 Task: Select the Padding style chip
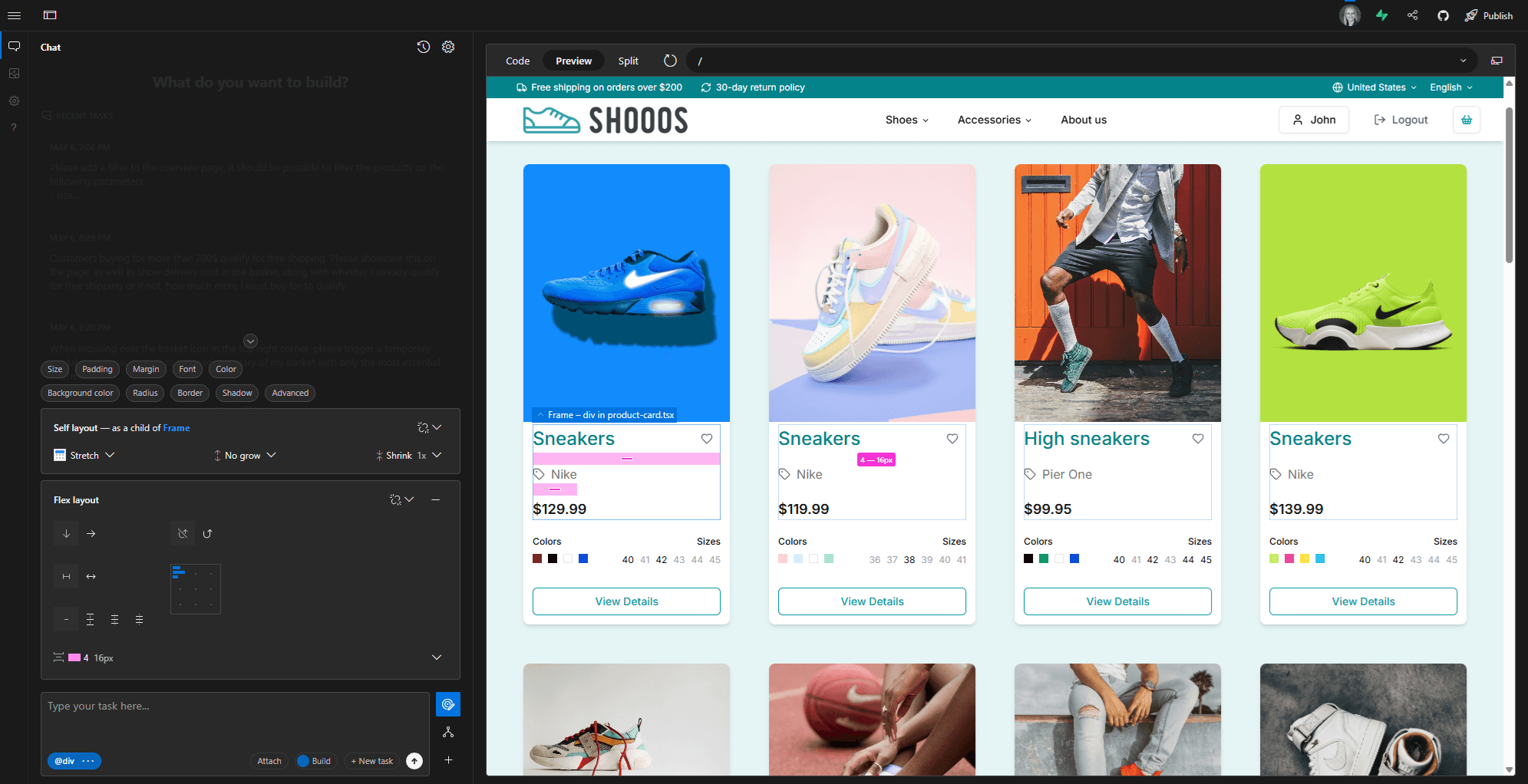pyautogui.click(x=97, y=369)
